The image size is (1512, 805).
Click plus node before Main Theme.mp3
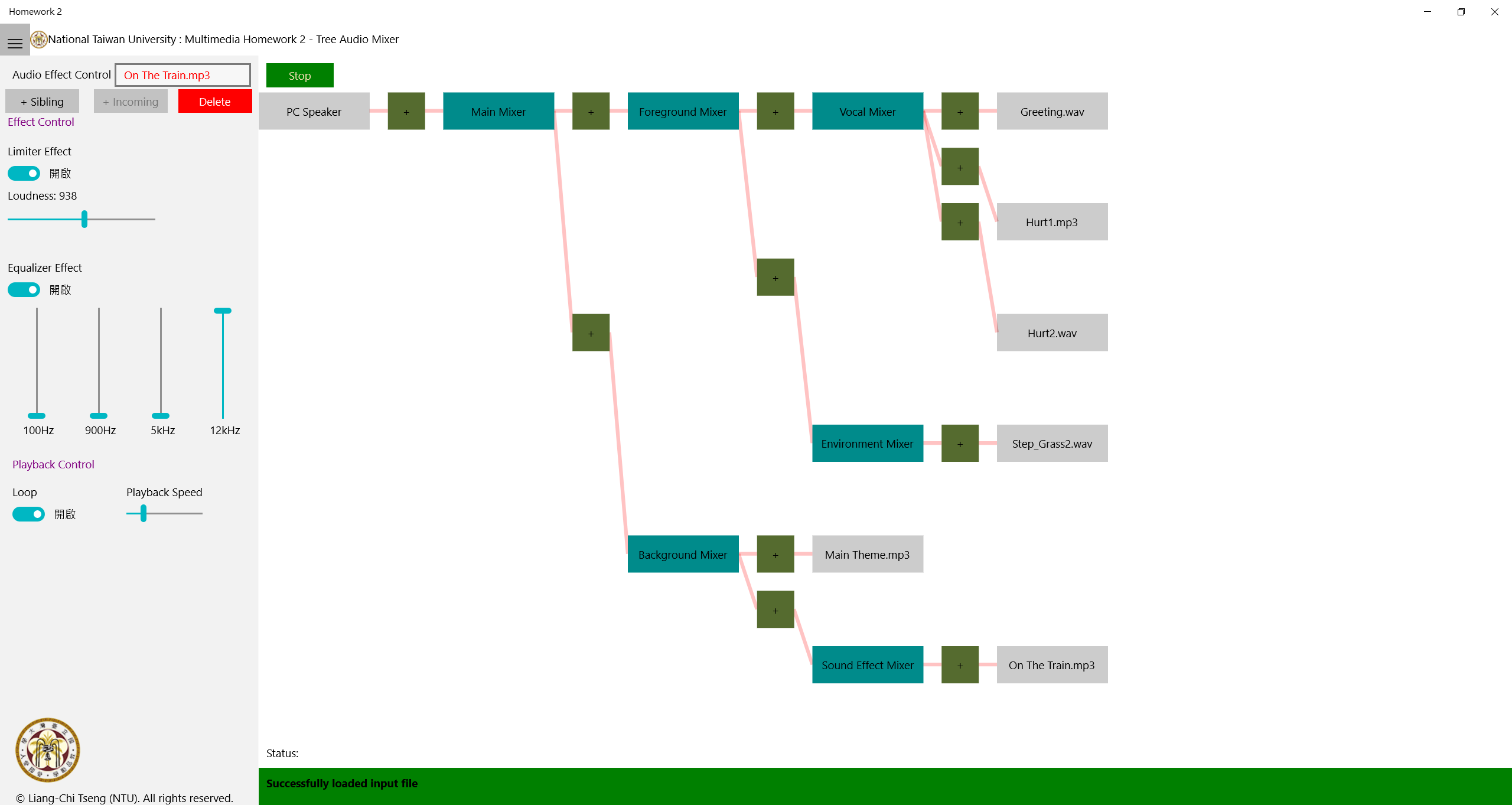[x=775, y=555]
